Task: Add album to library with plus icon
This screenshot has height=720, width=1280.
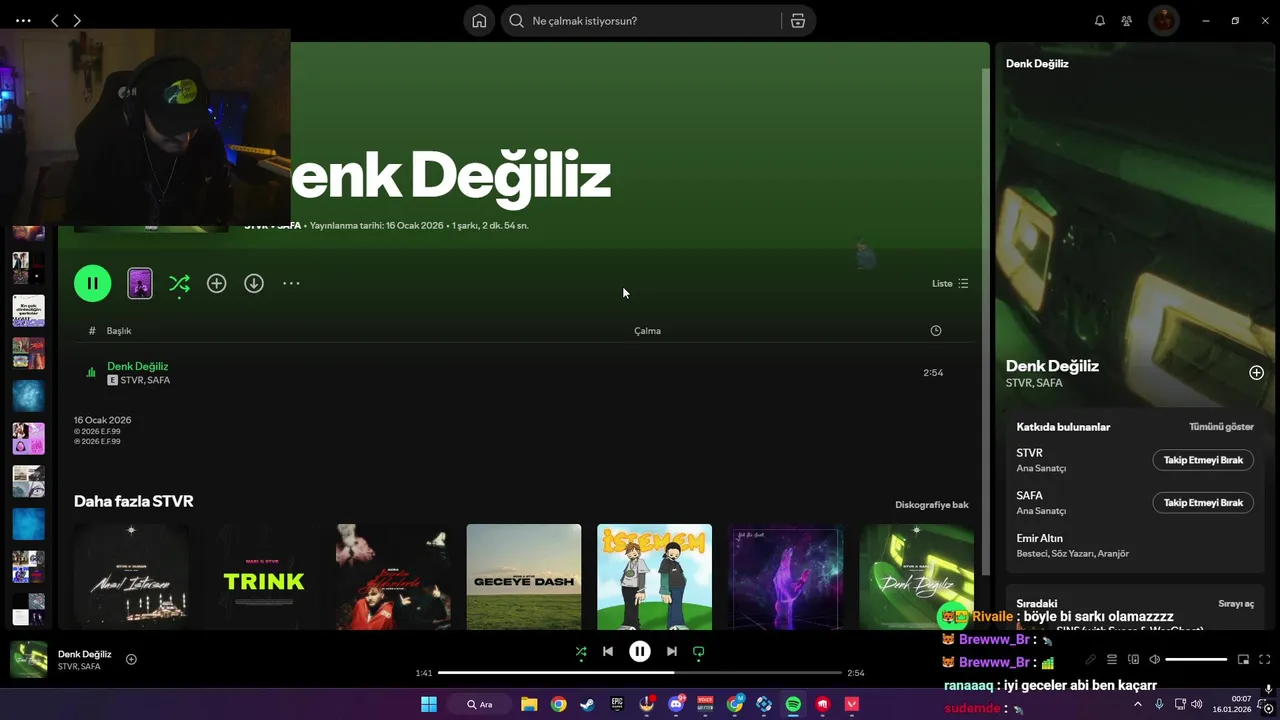Action: [216, 283]
